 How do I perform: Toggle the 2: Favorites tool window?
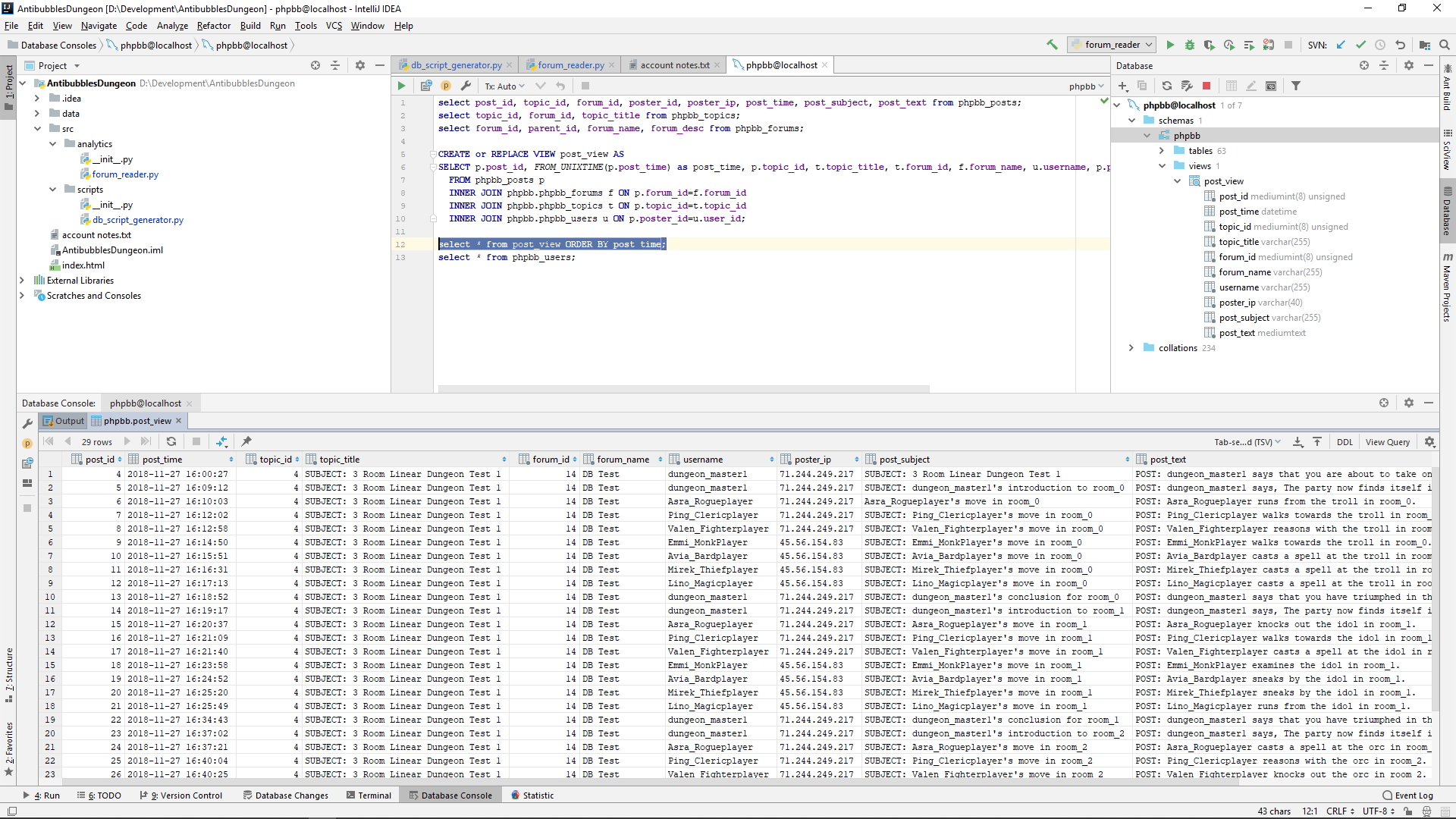[8, 747]
